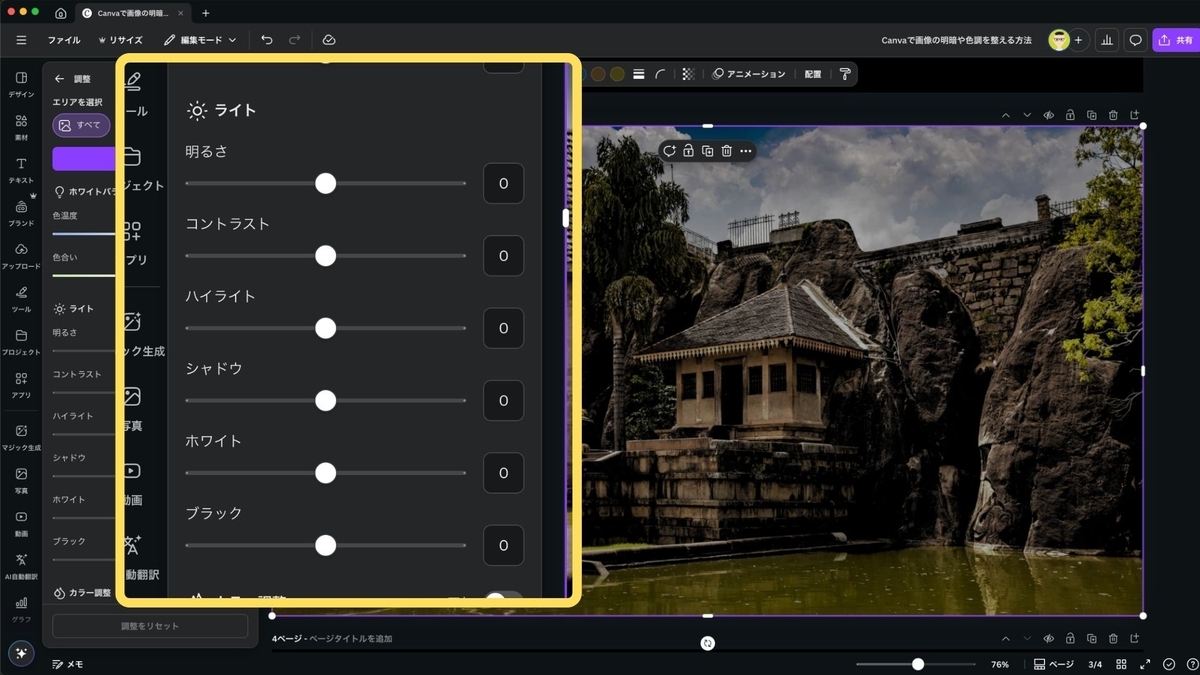1200x675 pixels.
Task: Hide the 4ページ page with eye icon
Action: click(x=1049, y=638)
